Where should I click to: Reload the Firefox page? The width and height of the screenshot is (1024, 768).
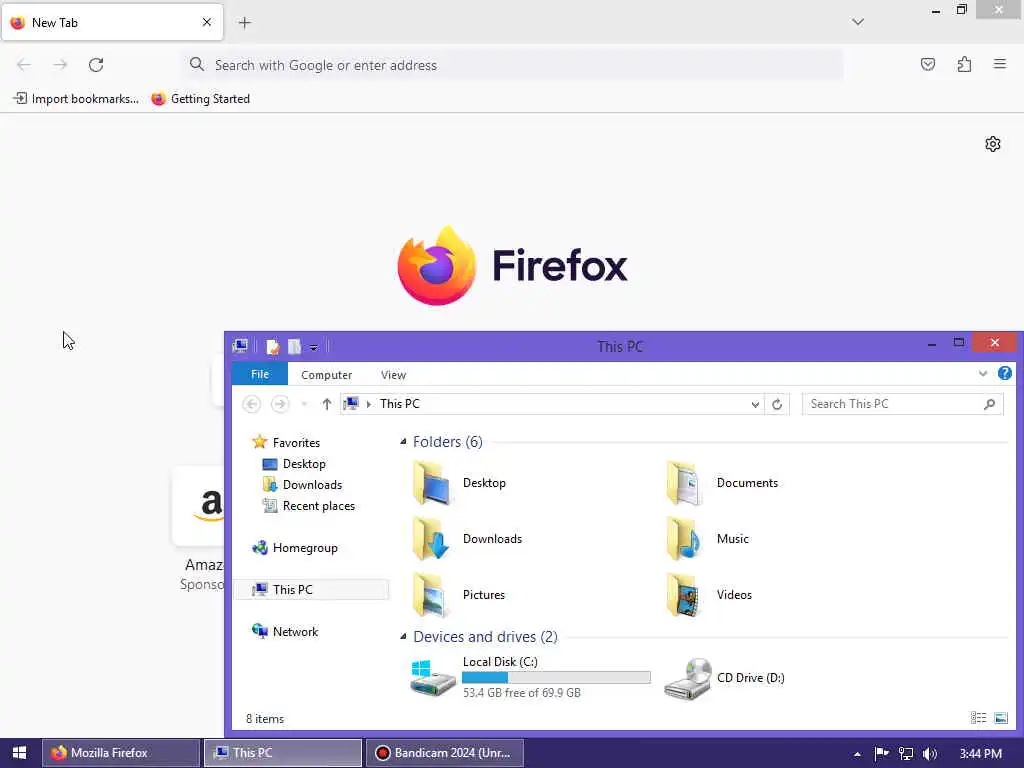pyautogui.click(x=96, y=65)
